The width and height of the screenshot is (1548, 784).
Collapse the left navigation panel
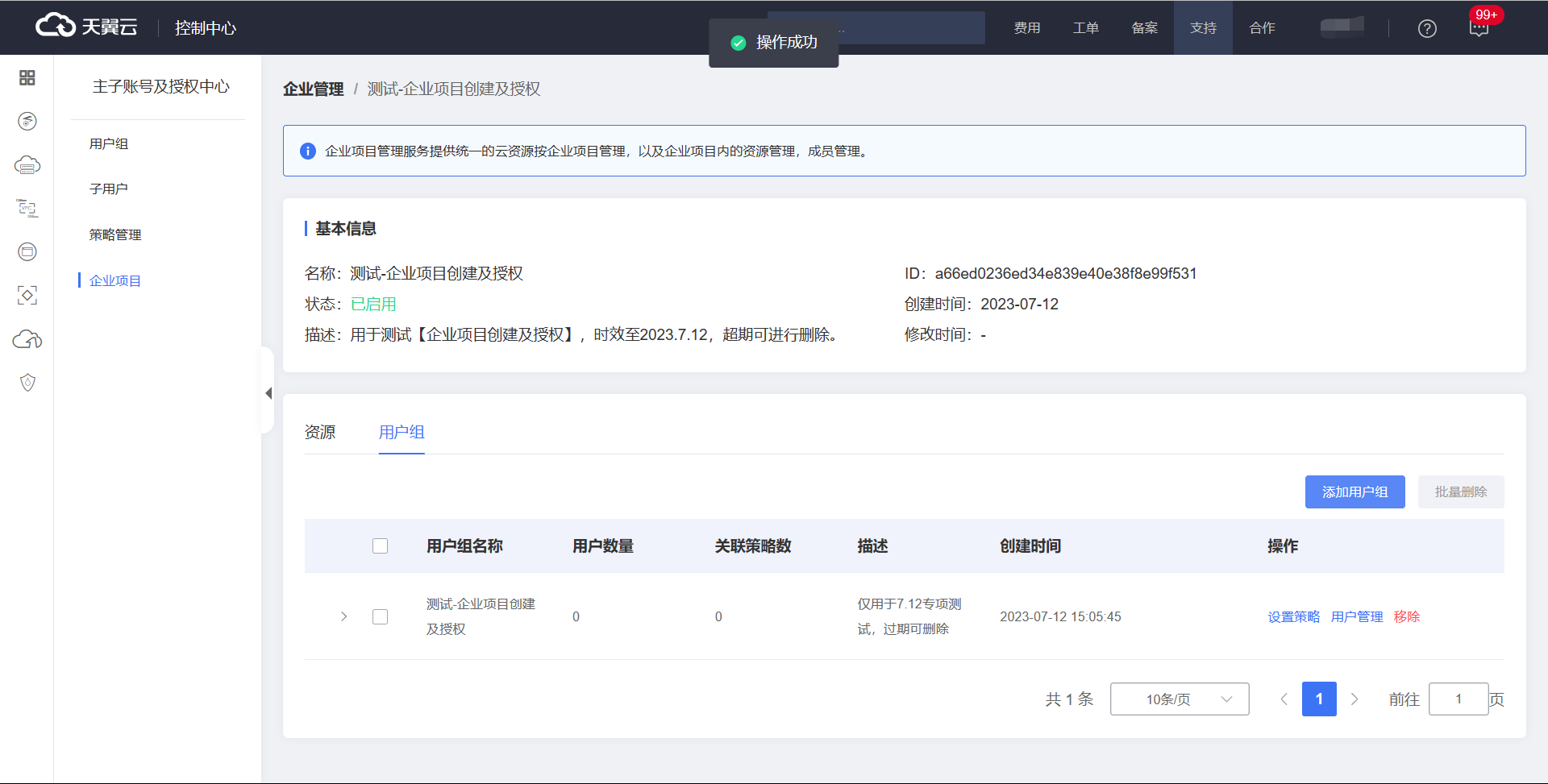[268, 393]
